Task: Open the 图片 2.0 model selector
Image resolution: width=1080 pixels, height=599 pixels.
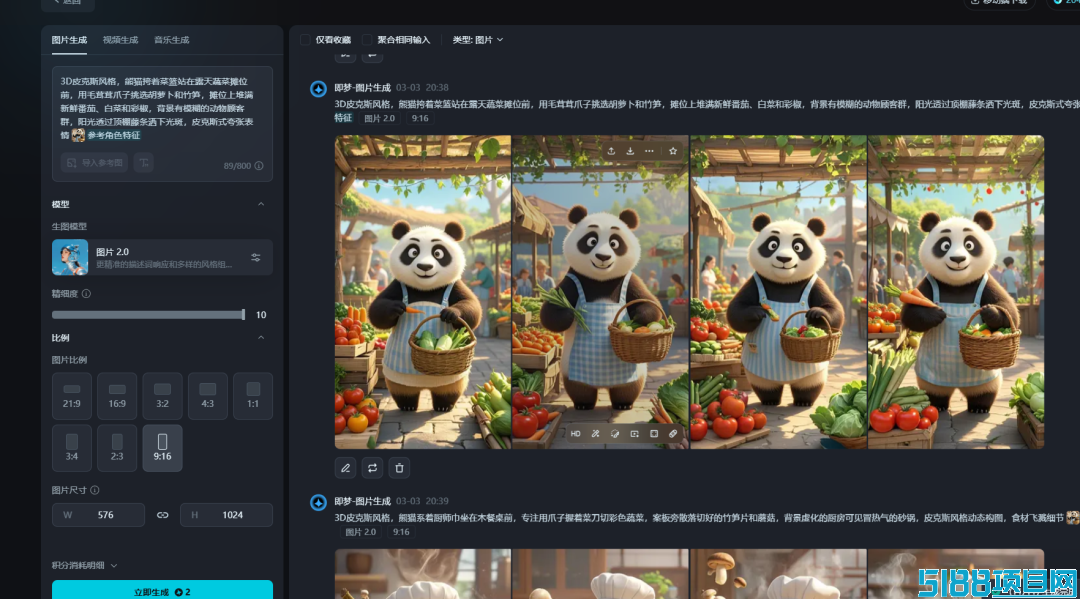Action: pyautogui.click(x=163, y=258)
